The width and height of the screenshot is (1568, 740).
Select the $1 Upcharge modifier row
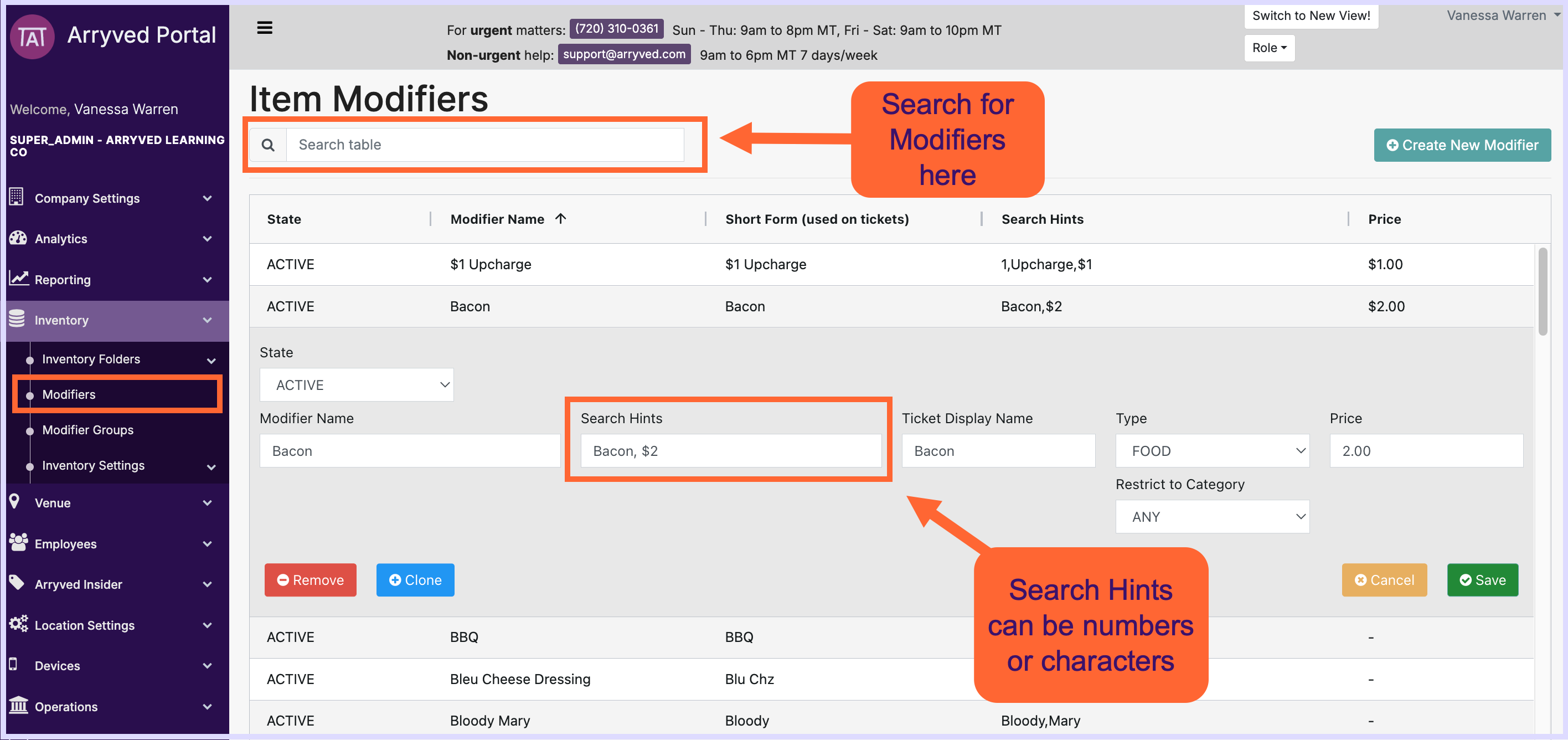[891, 264]
